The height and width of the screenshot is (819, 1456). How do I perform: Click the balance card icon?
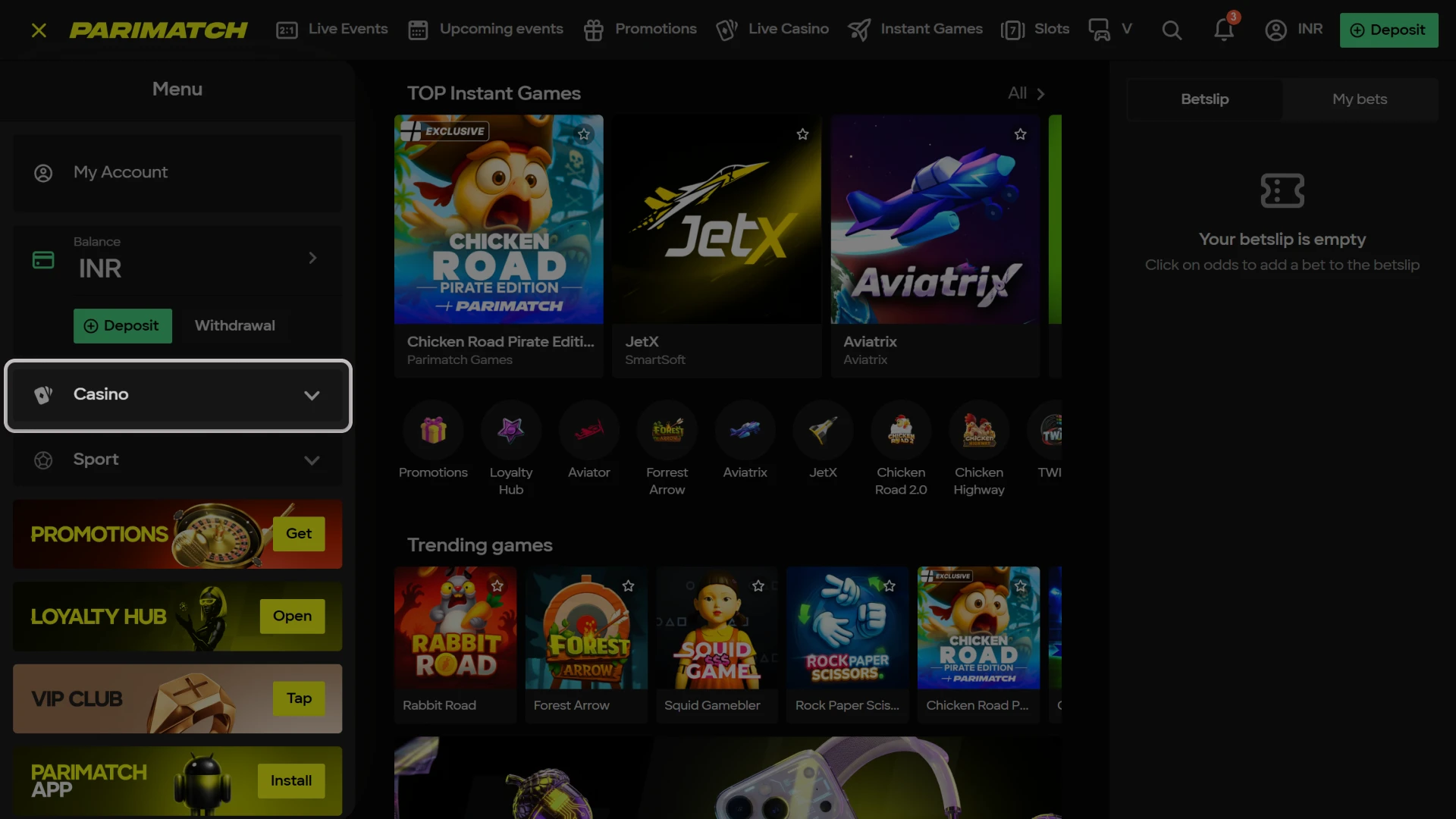[x=43, y=260]
